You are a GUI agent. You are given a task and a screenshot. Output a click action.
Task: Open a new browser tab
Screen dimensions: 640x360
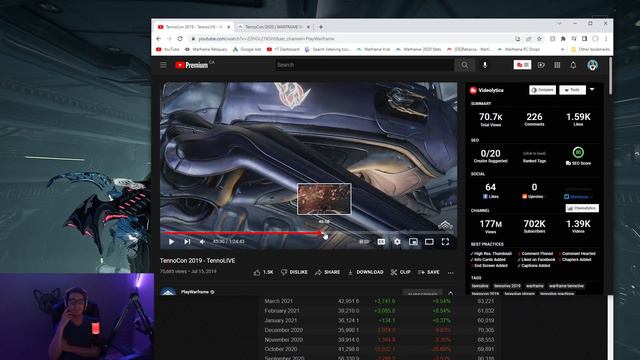click(x=321, y=27)
